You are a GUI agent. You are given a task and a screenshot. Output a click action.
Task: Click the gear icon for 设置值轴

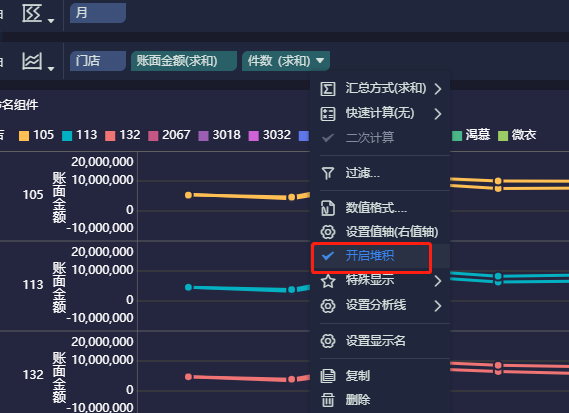pyautogui.click(x=328, y=232)
